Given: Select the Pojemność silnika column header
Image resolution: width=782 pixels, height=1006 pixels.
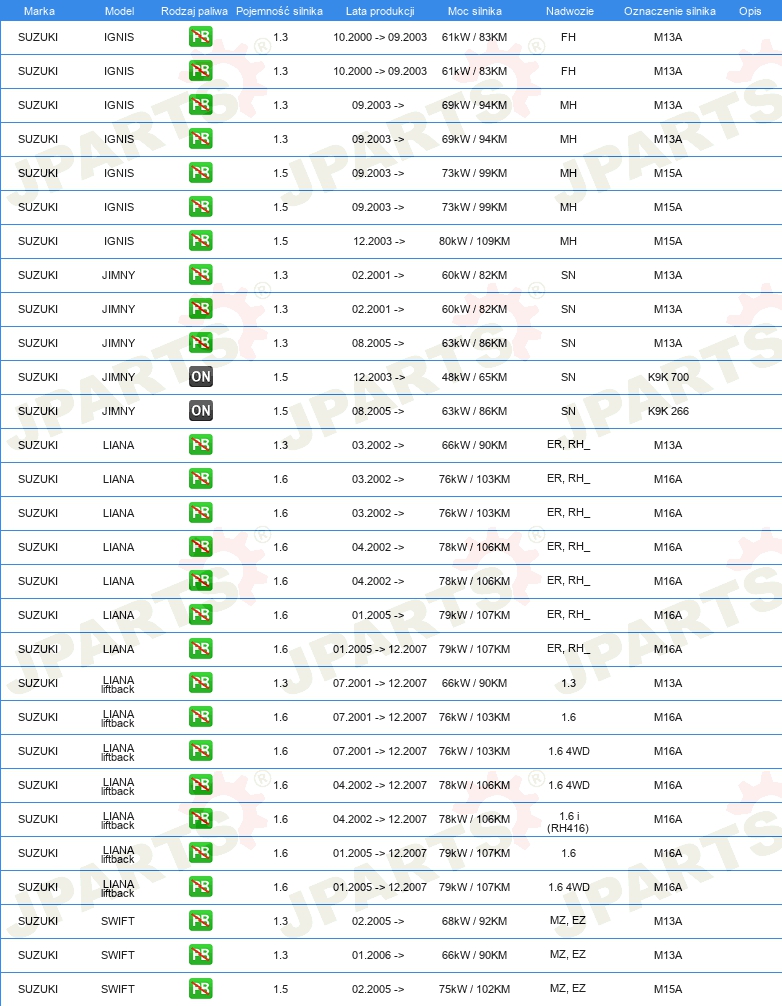Looking at the screenshot, I should pos(279,11).
